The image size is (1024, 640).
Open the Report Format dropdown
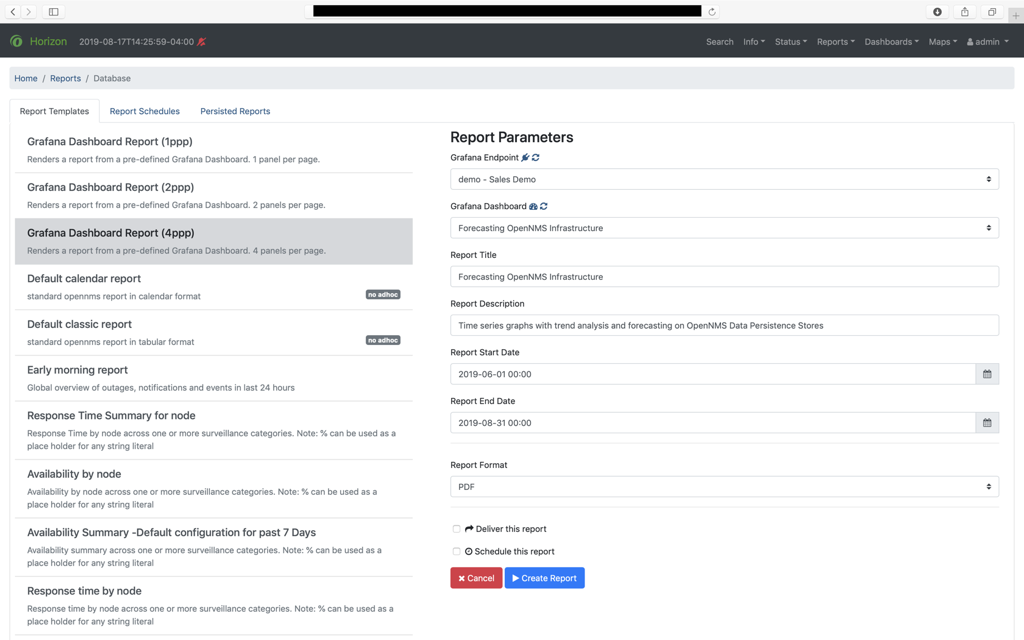725,486
